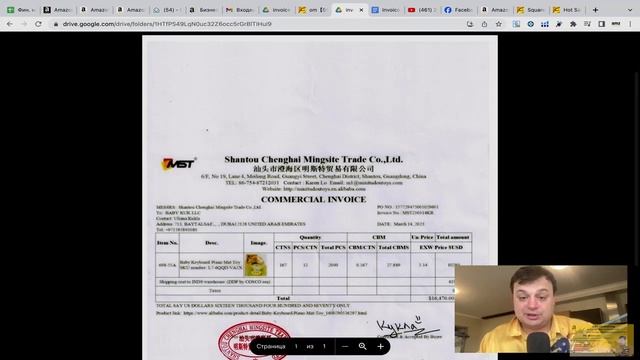Reset zoom with the magnifier button

362,347
